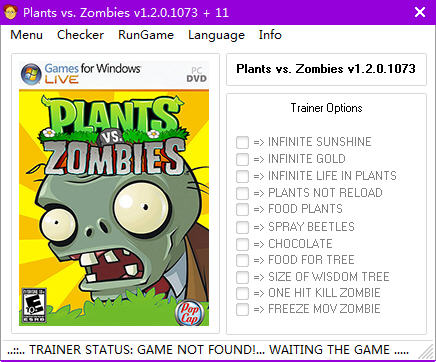Screen dimensions: 436x362
Task: Open the Checker menu
Action: (x=80, y=35)
